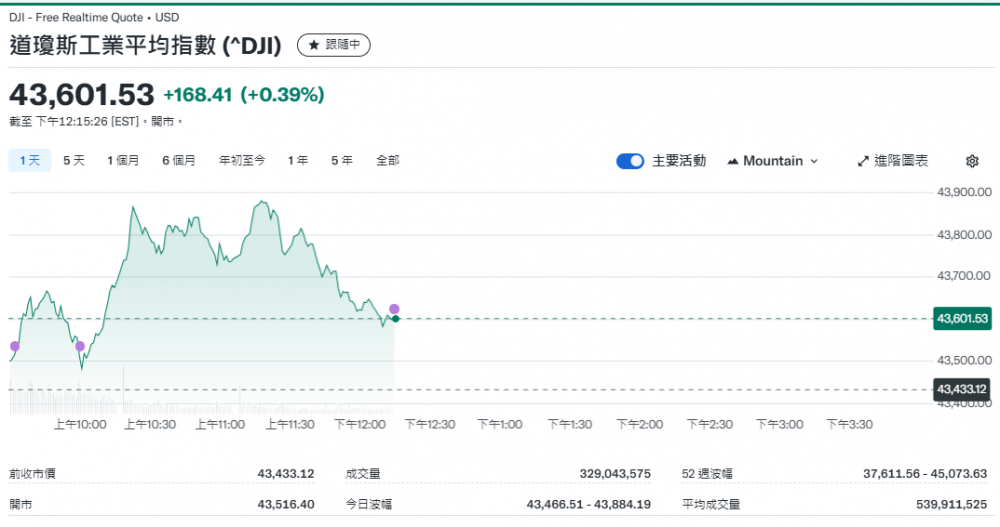Select the 年初至今 range
Screen dimensions: 1000x527
click(x=242, y=160)
